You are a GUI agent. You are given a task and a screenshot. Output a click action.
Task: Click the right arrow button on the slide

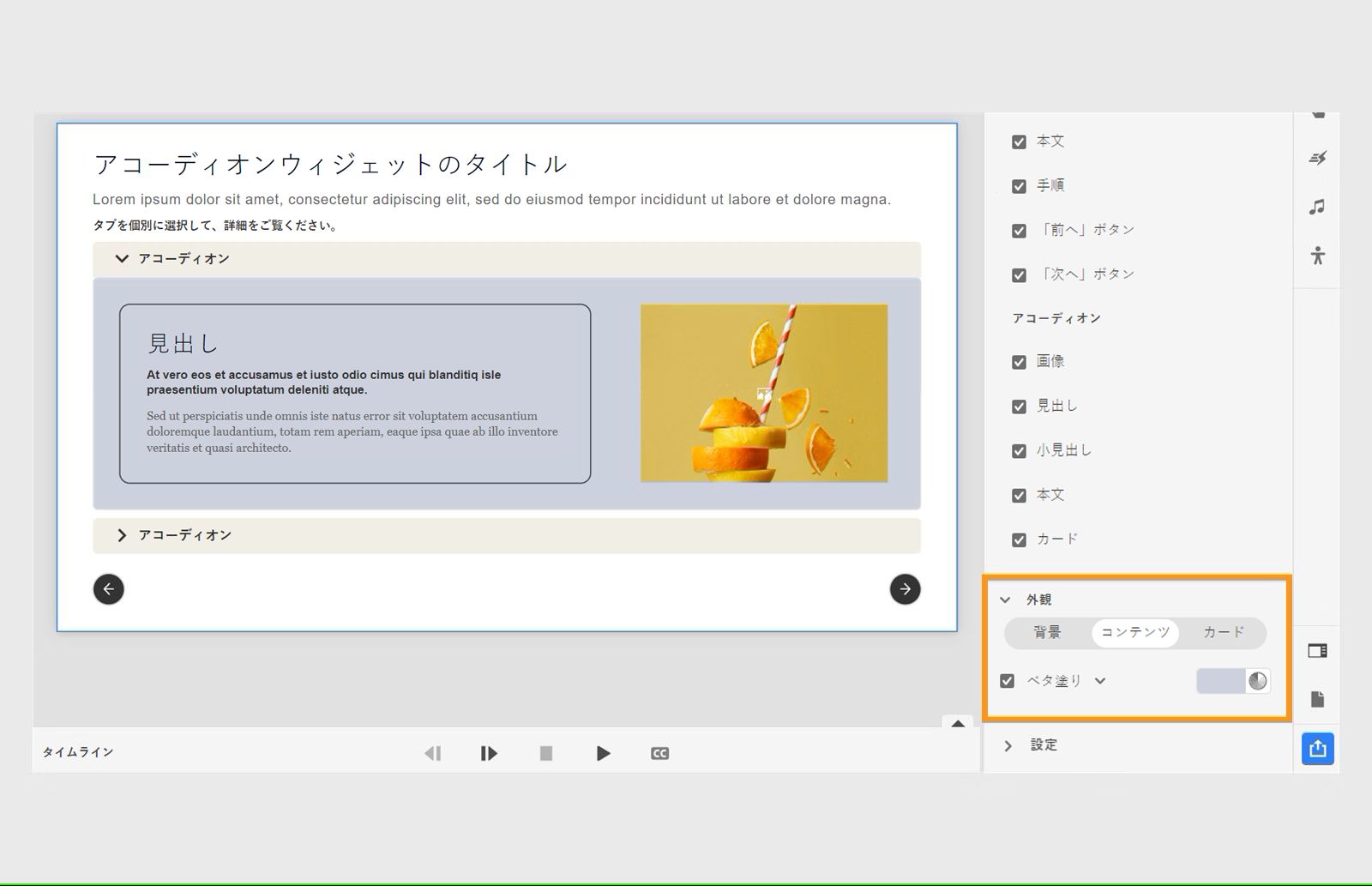pyautogui.click(x=906, y=589)
